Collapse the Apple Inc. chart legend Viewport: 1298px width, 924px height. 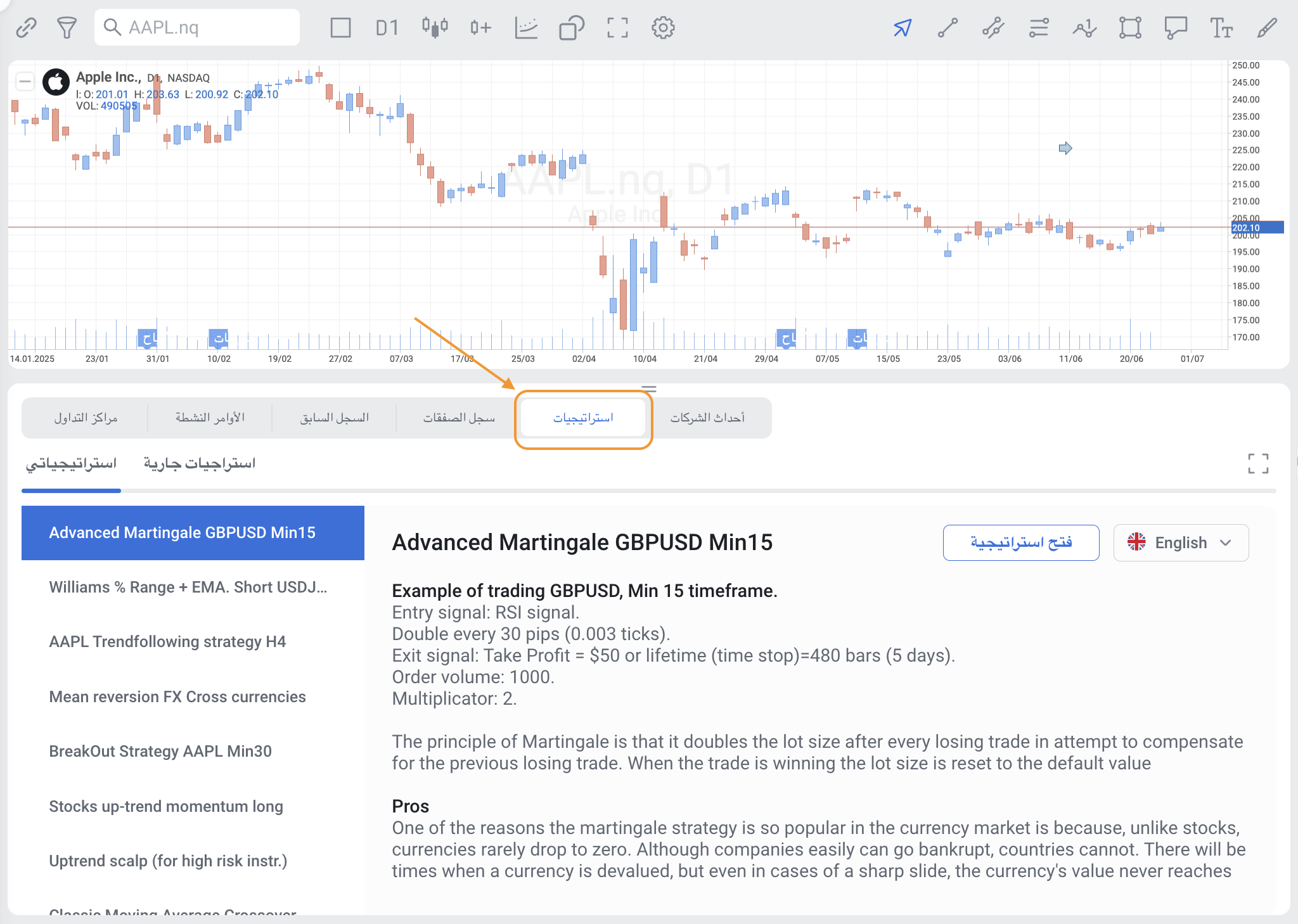click(x=25, y=81)
